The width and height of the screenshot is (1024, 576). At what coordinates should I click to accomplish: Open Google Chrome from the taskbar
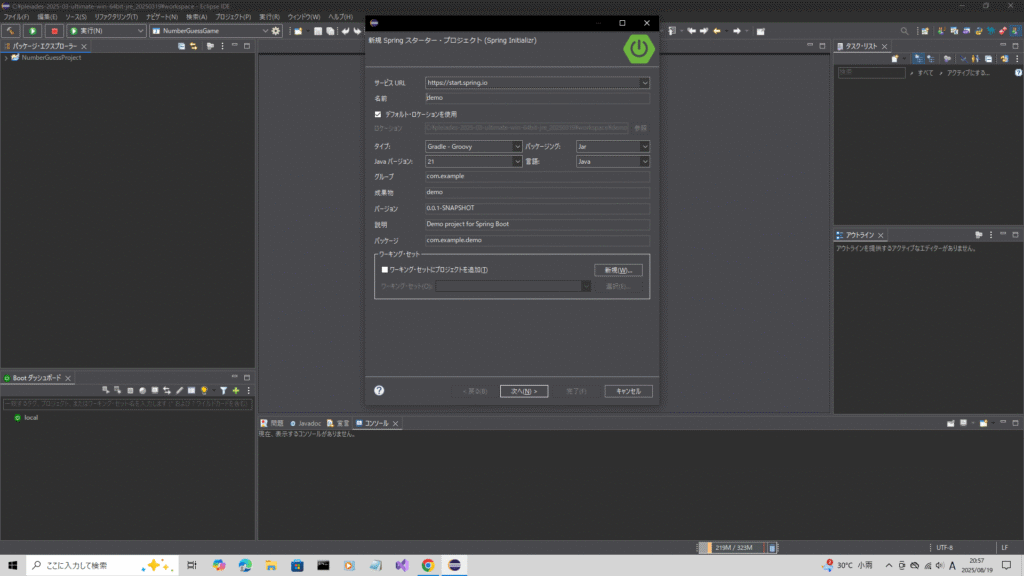pos(428,565)
